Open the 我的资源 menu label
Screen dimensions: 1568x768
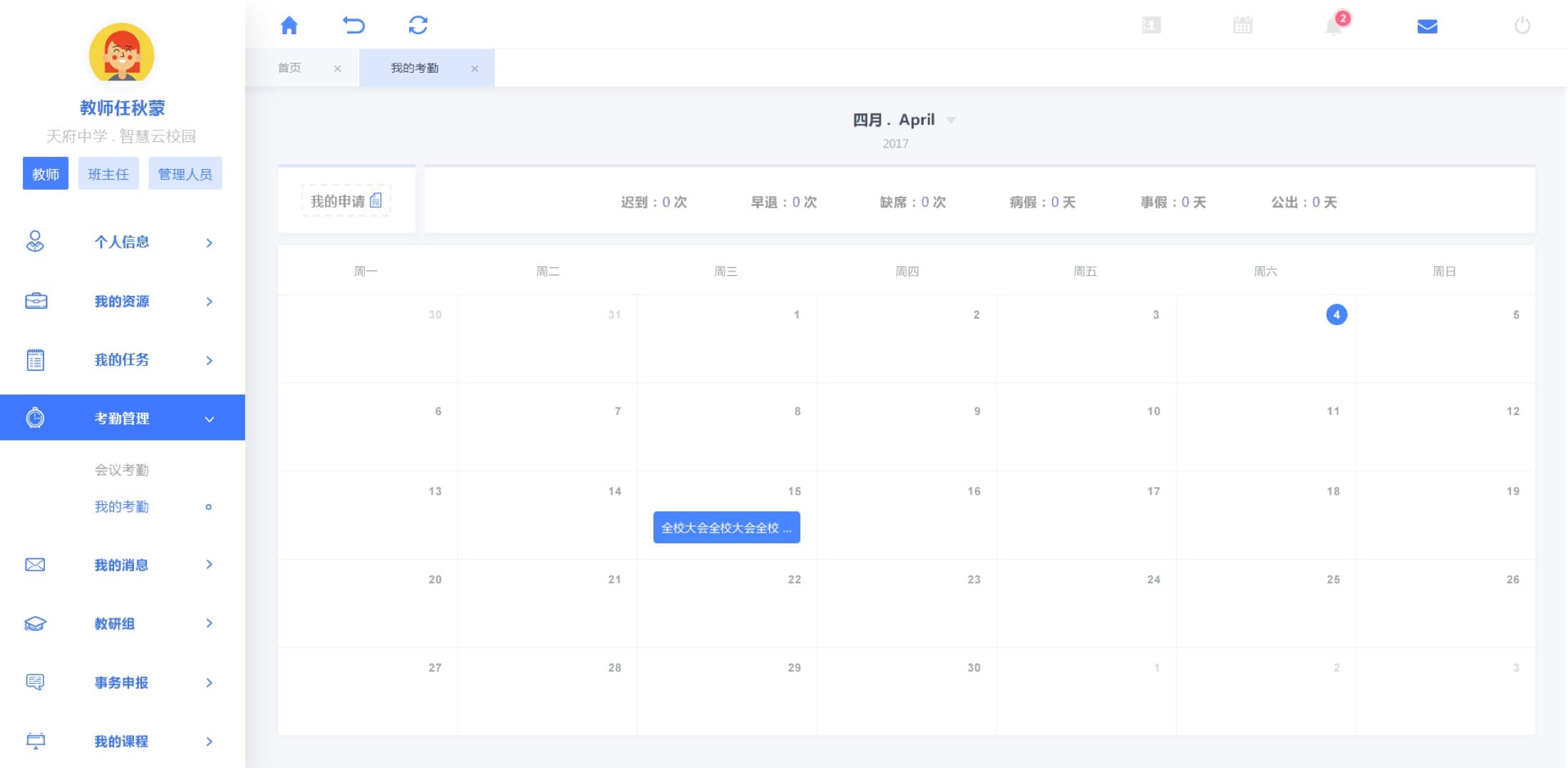click(122, 301)
